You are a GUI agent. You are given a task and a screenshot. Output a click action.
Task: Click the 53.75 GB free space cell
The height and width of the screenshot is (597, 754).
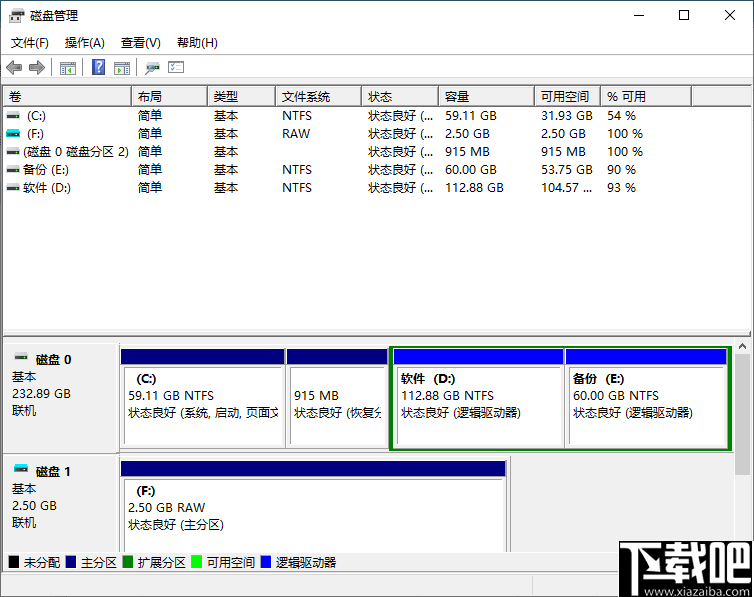(566, 170)
